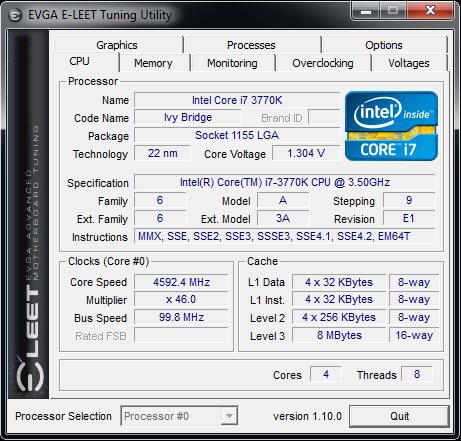
Task: Click the Stepping value 9
Action: (409, 200)
